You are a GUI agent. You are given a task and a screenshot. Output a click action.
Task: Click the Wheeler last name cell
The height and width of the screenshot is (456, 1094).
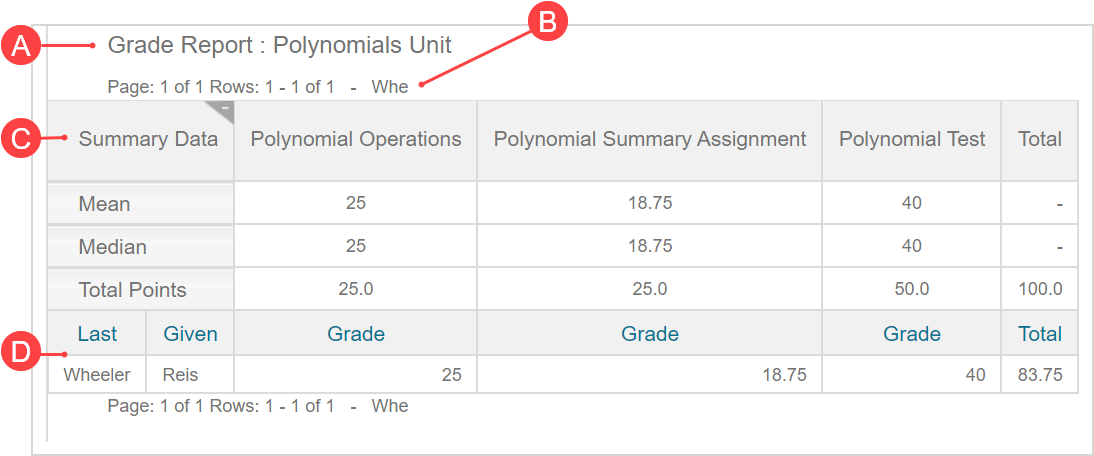tap(97, 375)
